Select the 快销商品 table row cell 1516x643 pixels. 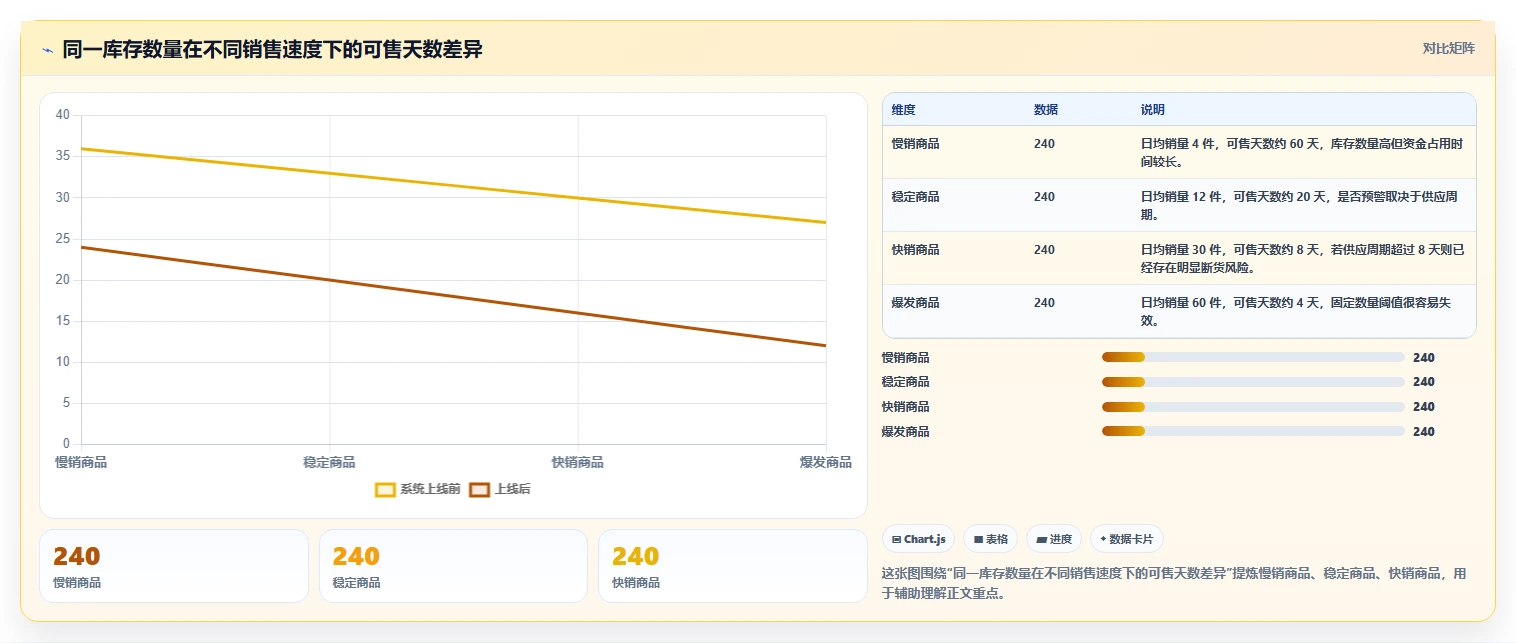915,250
